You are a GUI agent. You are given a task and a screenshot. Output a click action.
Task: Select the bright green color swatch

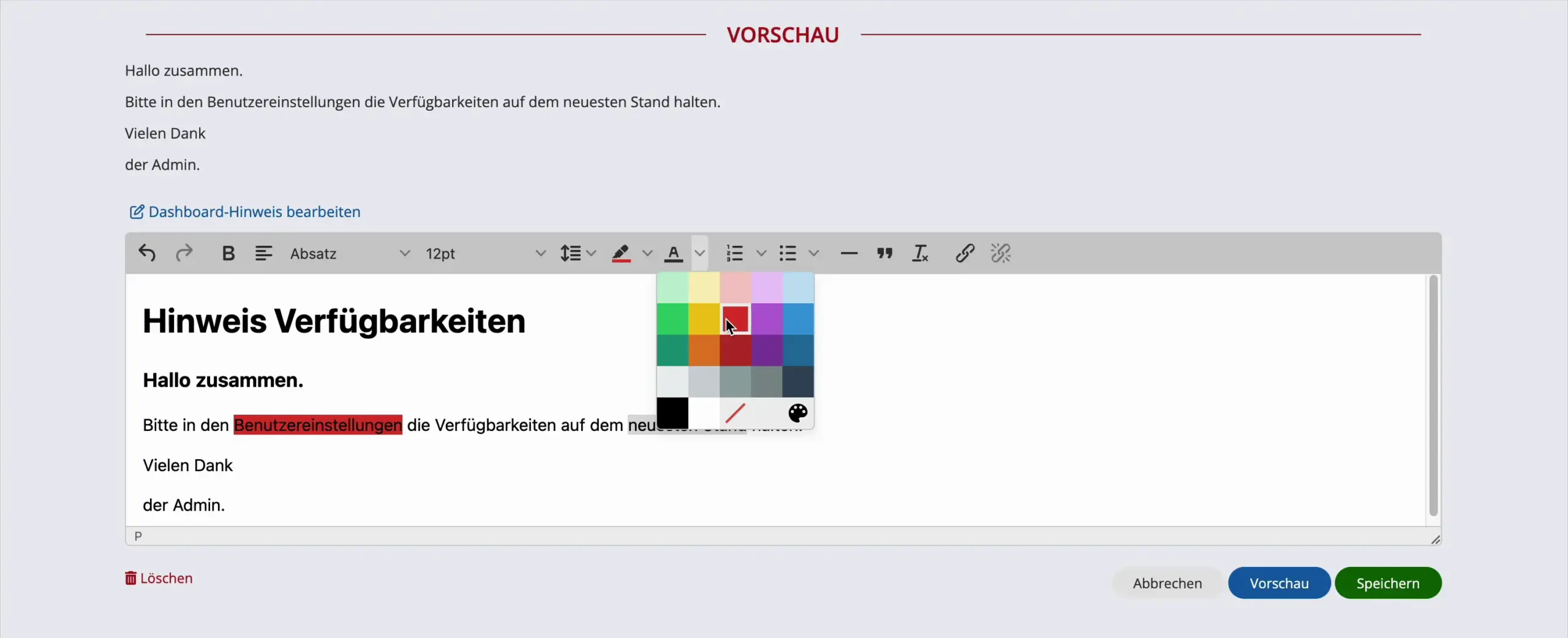[673, 319]
